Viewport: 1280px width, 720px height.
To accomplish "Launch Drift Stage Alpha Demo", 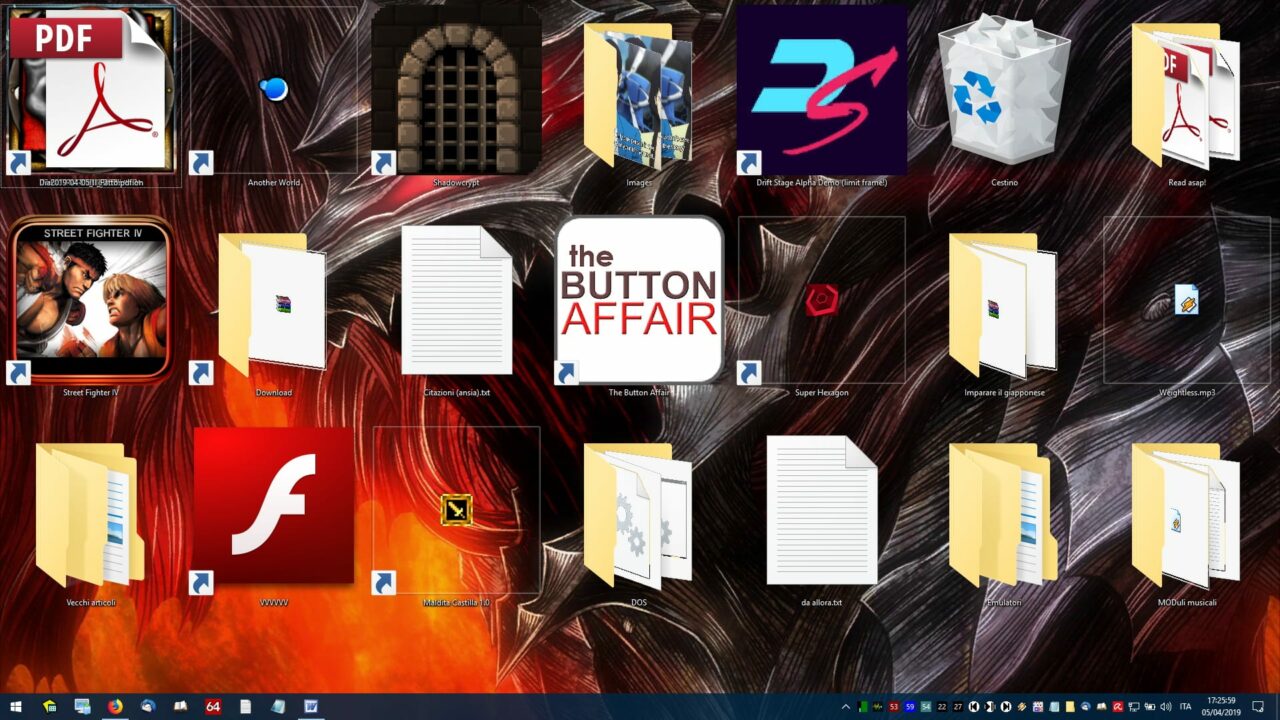I will click(821, 90).
